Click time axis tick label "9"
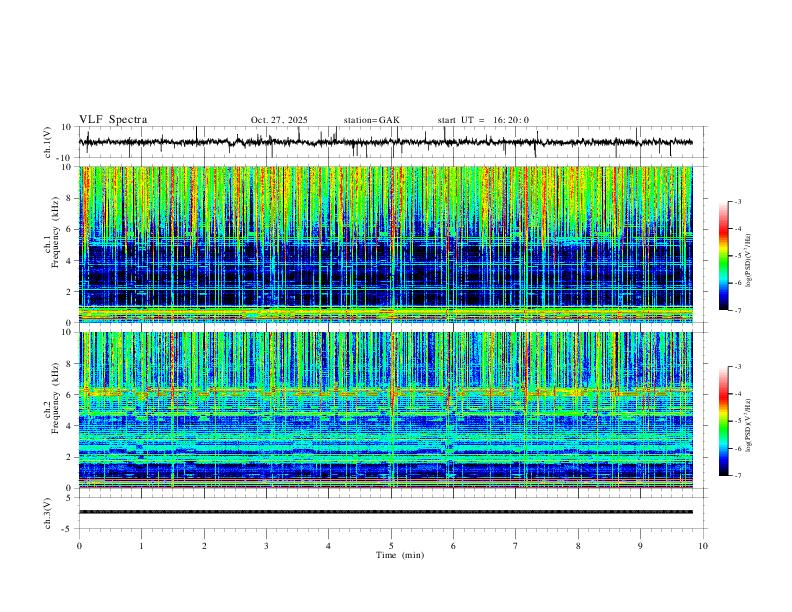Image resolution: width=792 pixels, height=612 pixels. pyautogui.click(x=640, y=546)
